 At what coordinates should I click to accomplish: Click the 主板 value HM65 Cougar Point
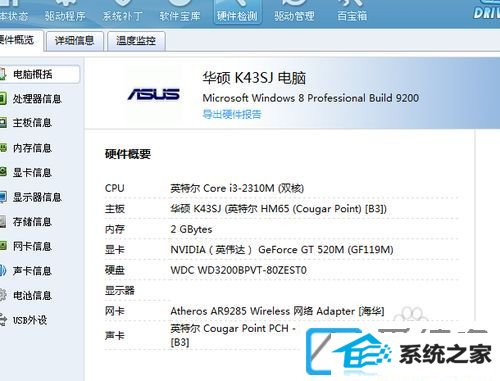tap(278, 209)
